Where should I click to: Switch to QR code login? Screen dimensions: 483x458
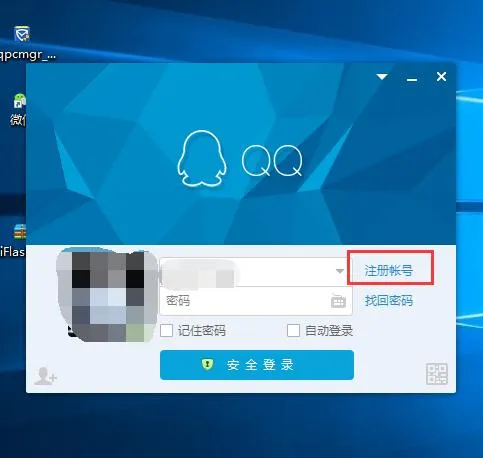pos(437,374)
